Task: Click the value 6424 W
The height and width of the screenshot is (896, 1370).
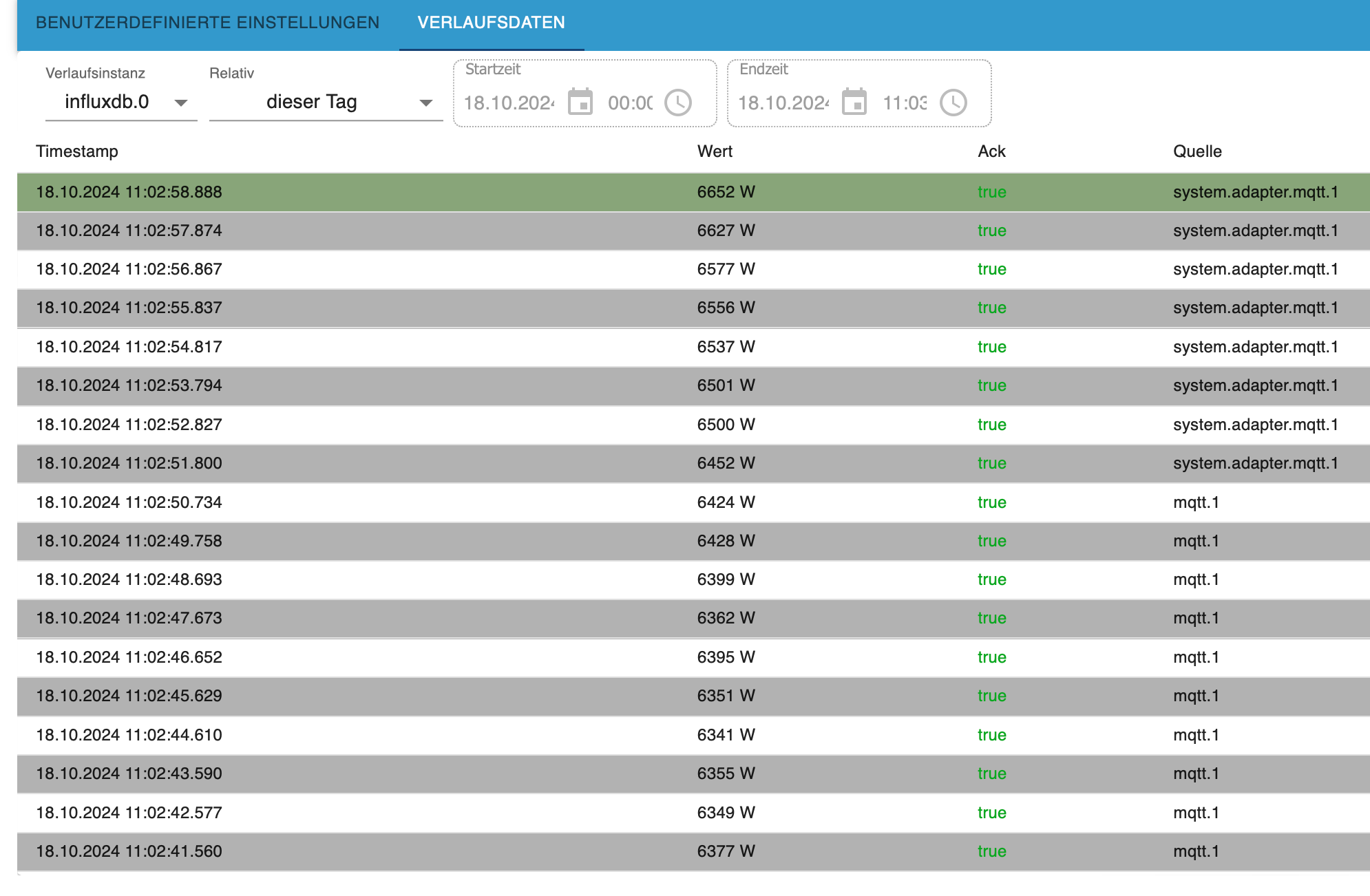Action: pos(726,502)
